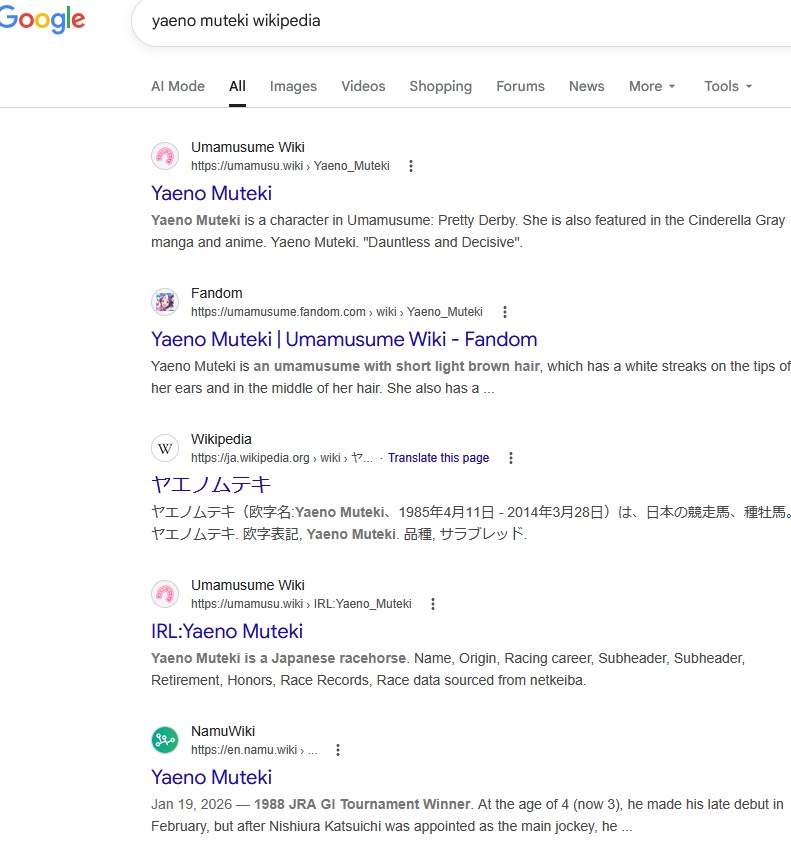
Task: Click the Wikipedia W favicon
Action: (x=165, y=448)
